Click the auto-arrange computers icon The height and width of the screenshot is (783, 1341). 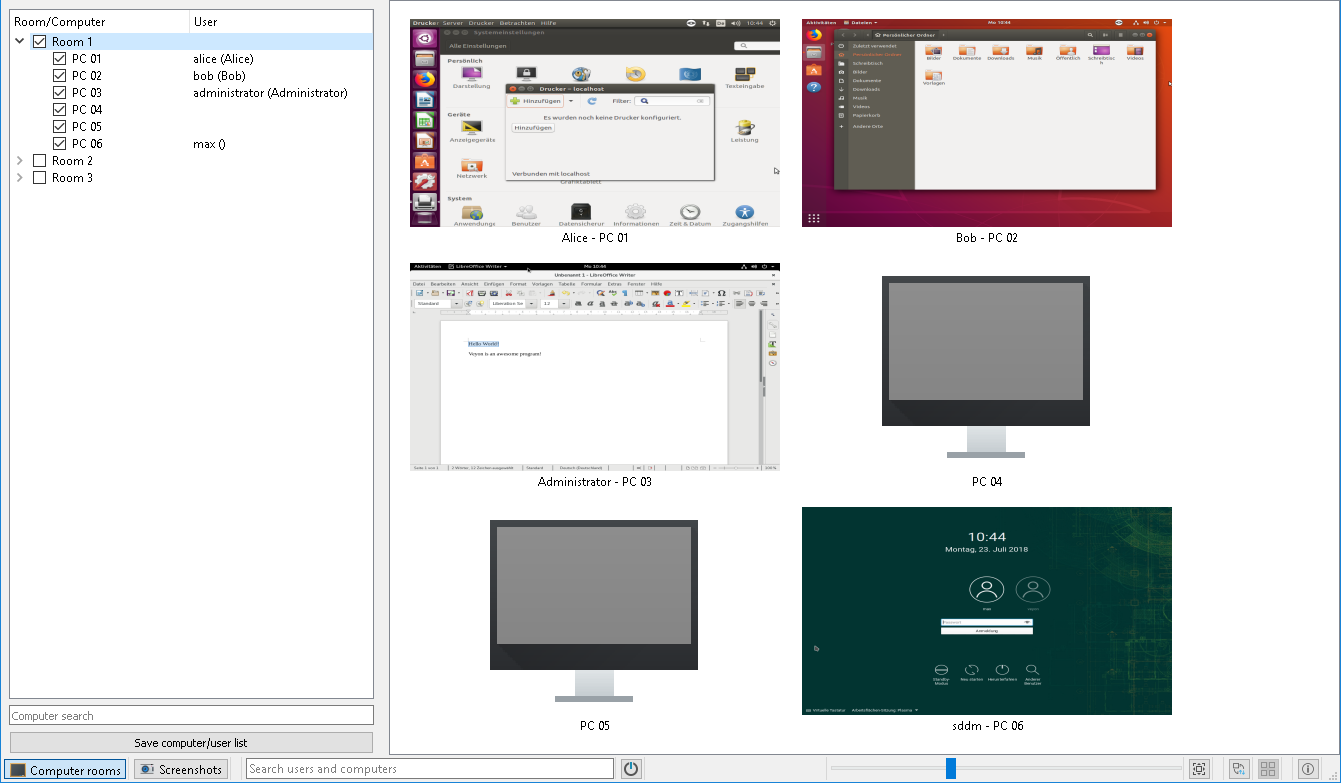click(x=1239, y=769)
